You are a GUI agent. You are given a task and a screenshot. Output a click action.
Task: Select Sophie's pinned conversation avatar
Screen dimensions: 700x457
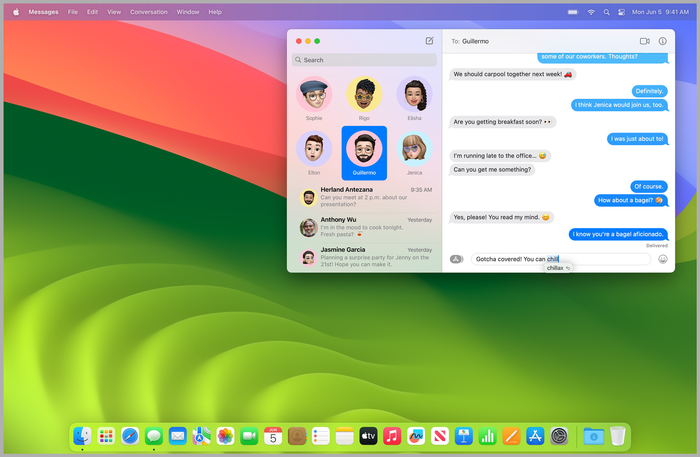pos(314,95)
